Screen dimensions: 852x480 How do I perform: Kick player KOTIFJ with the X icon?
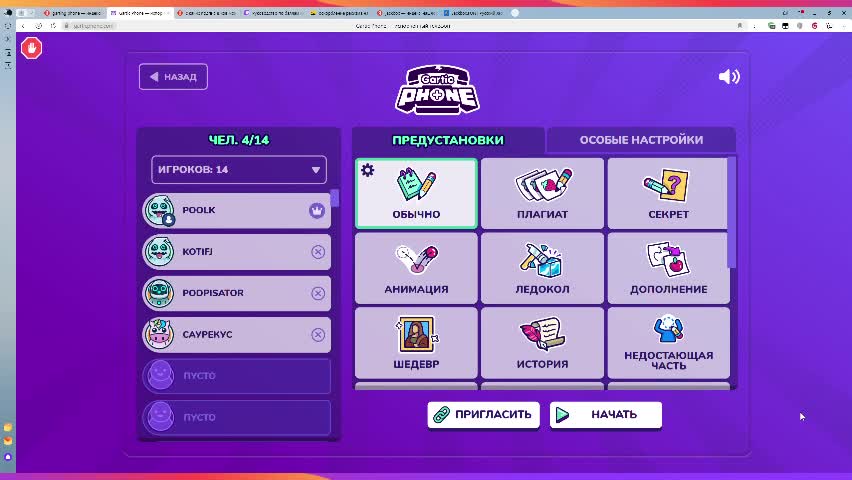pos(318,252)
